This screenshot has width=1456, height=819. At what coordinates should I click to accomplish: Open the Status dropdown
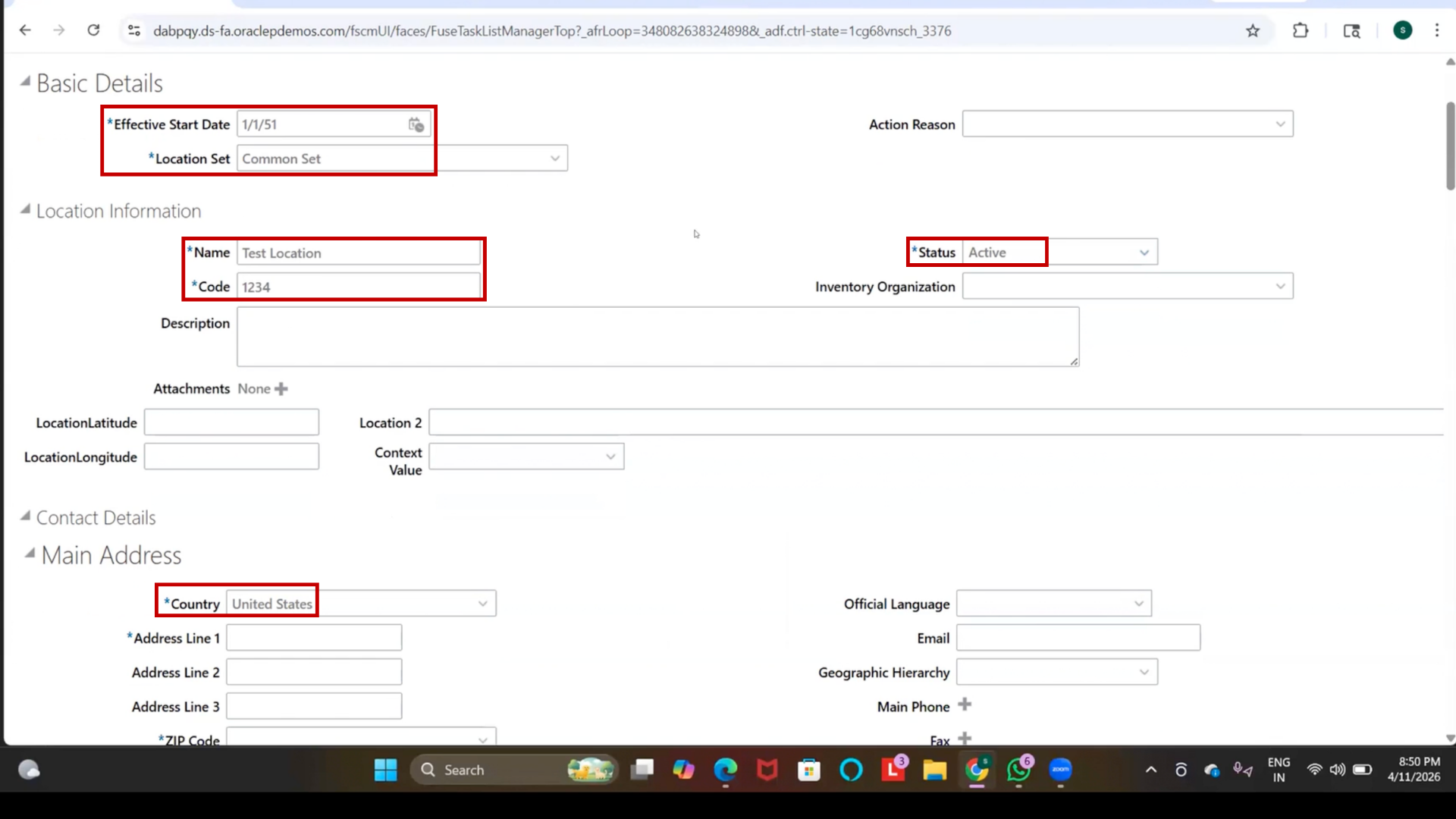1144,253
